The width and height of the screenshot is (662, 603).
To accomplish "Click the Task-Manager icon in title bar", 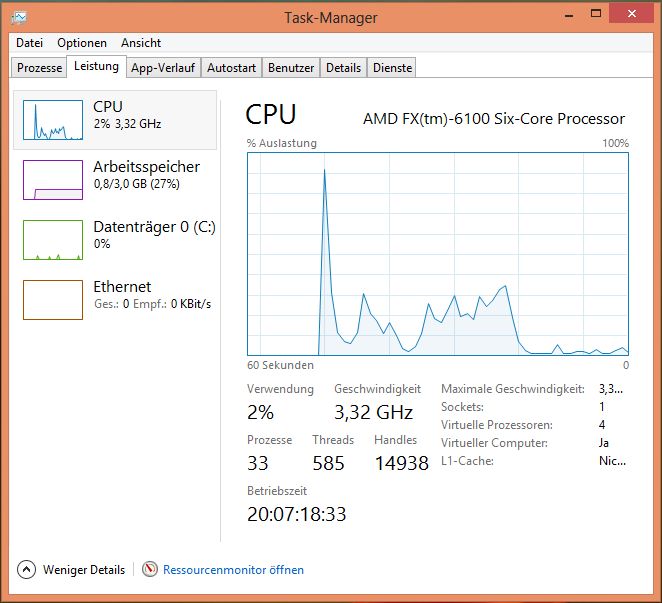I will 20,16.
